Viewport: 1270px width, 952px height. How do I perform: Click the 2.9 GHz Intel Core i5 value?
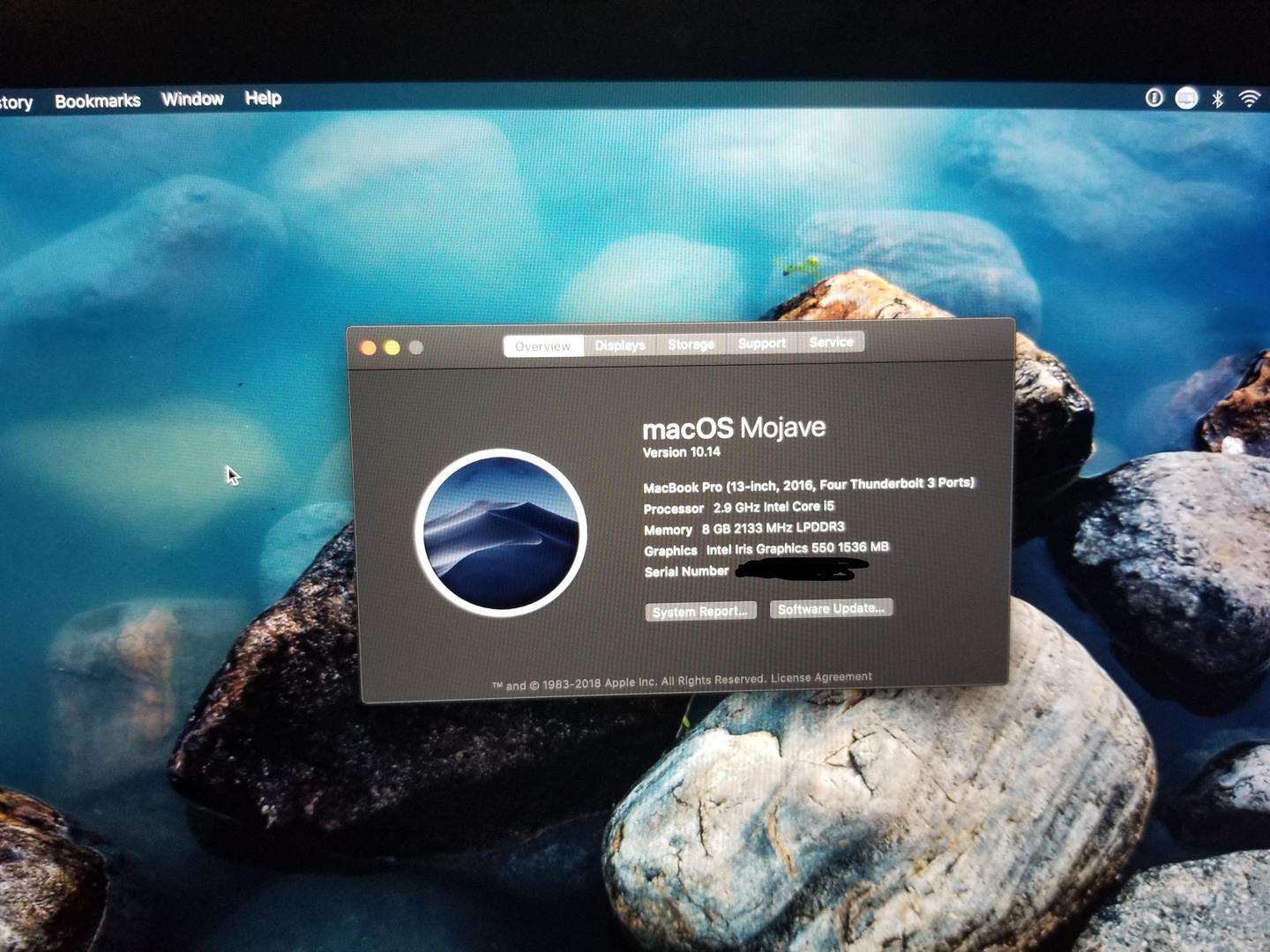pyautogui.click(x=773, y=507)
